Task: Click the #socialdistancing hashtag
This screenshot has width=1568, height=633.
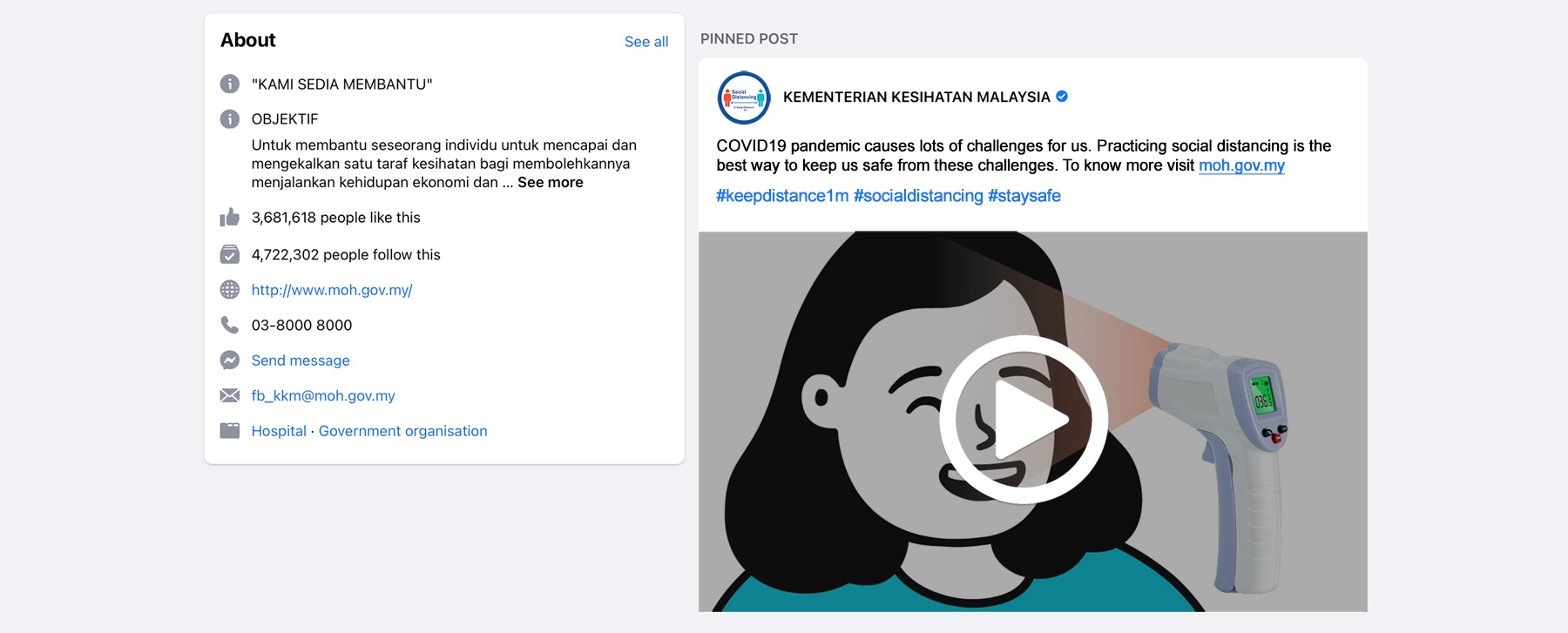Action: tap(918, 196)
